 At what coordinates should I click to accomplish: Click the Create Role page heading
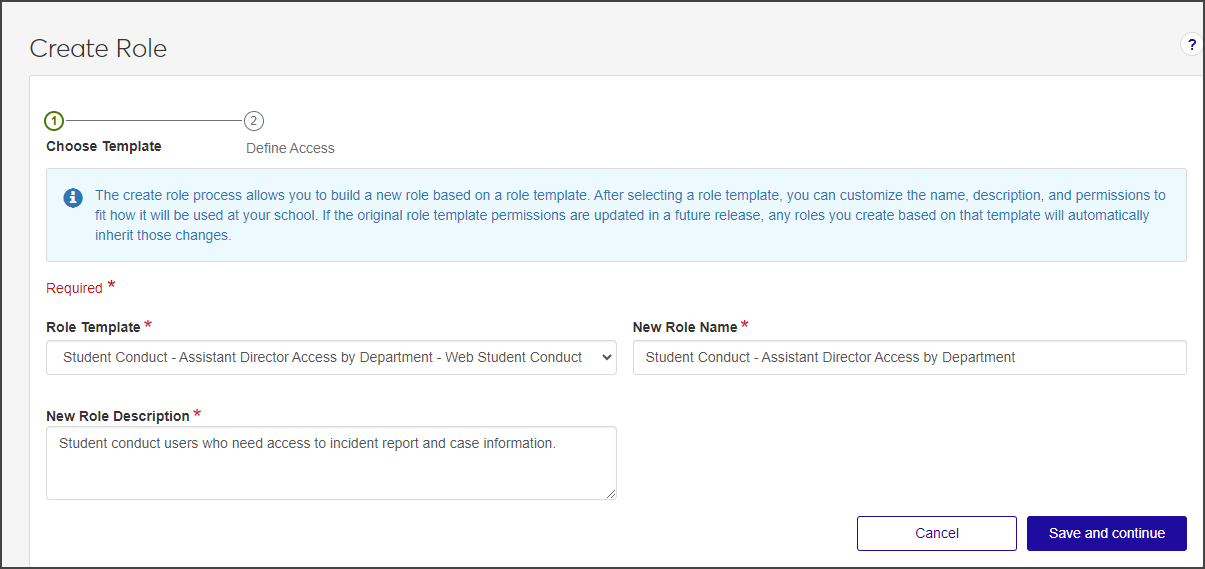point(98,48)
